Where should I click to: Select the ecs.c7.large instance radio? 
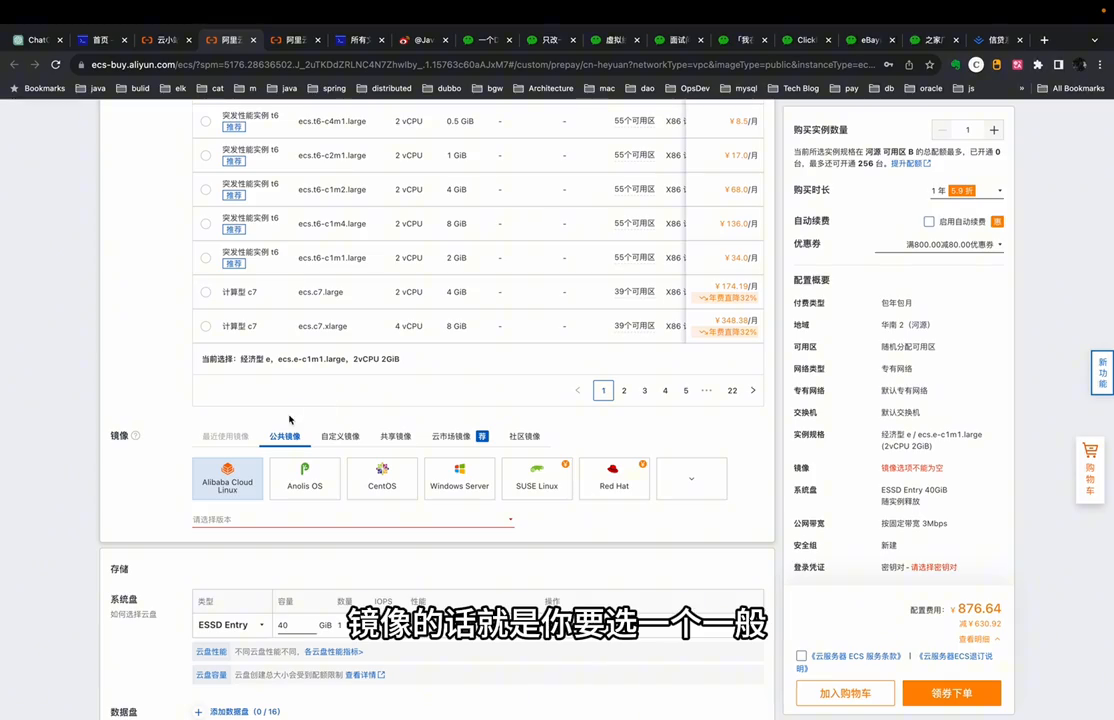(x=205, y=292)
